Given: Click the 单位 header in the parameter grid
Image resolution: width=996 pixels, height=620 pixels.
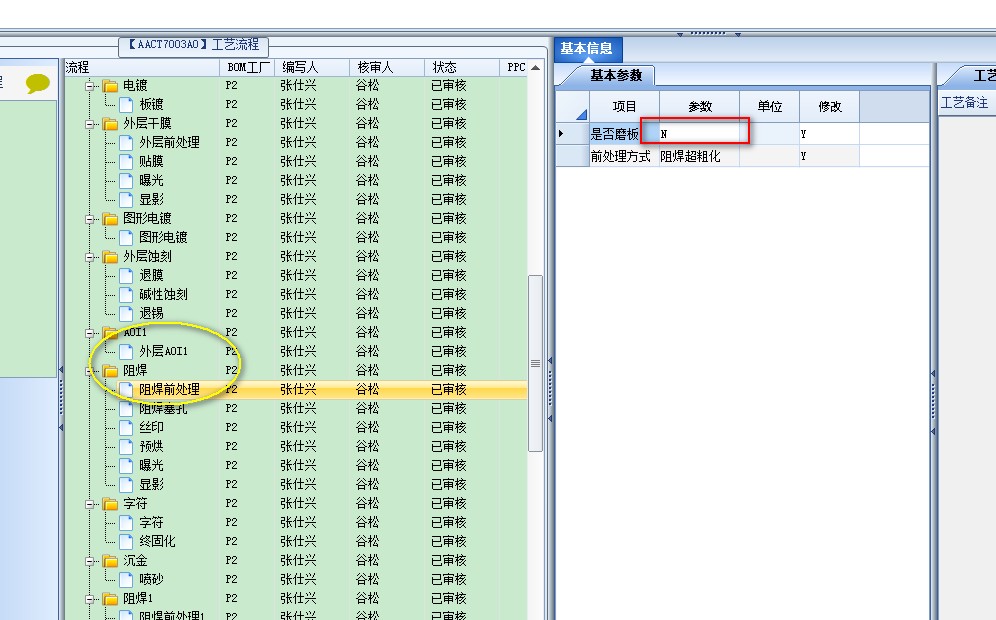Looking at the screenshot, I should (769, 107).
